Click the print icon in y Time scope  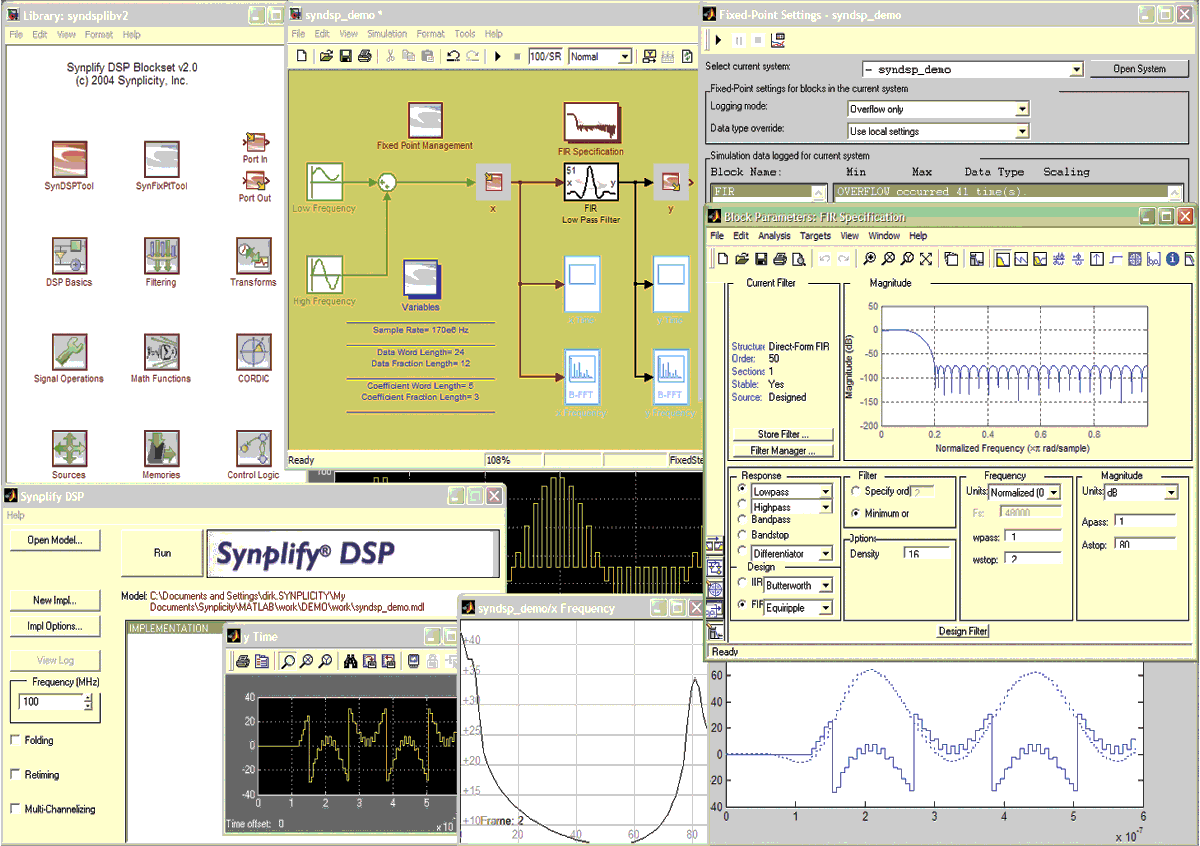[x=242, y=661]
